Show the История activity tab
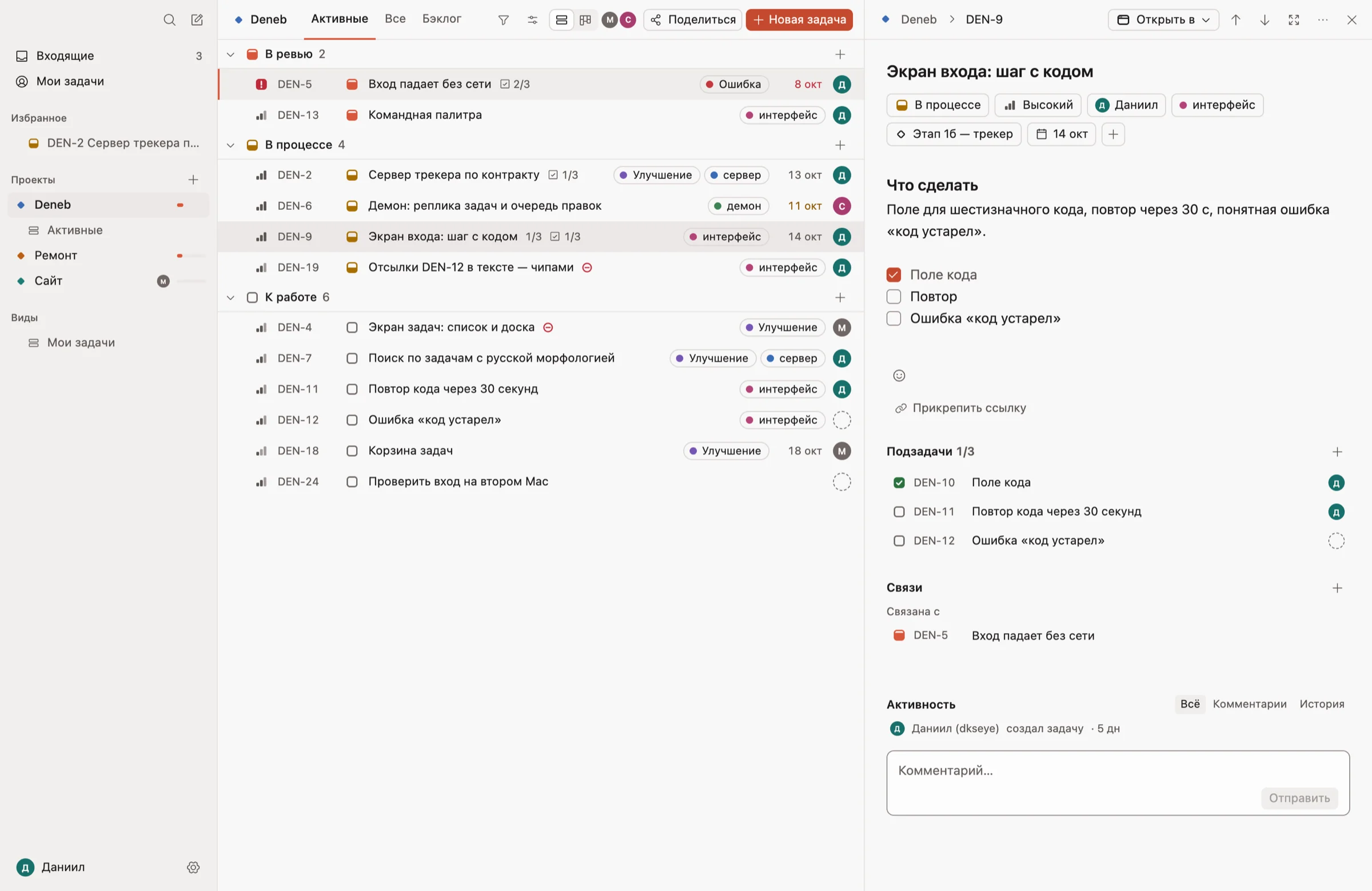The image size is (1372, 891). pyautogui.click(x=1321, y=704)
